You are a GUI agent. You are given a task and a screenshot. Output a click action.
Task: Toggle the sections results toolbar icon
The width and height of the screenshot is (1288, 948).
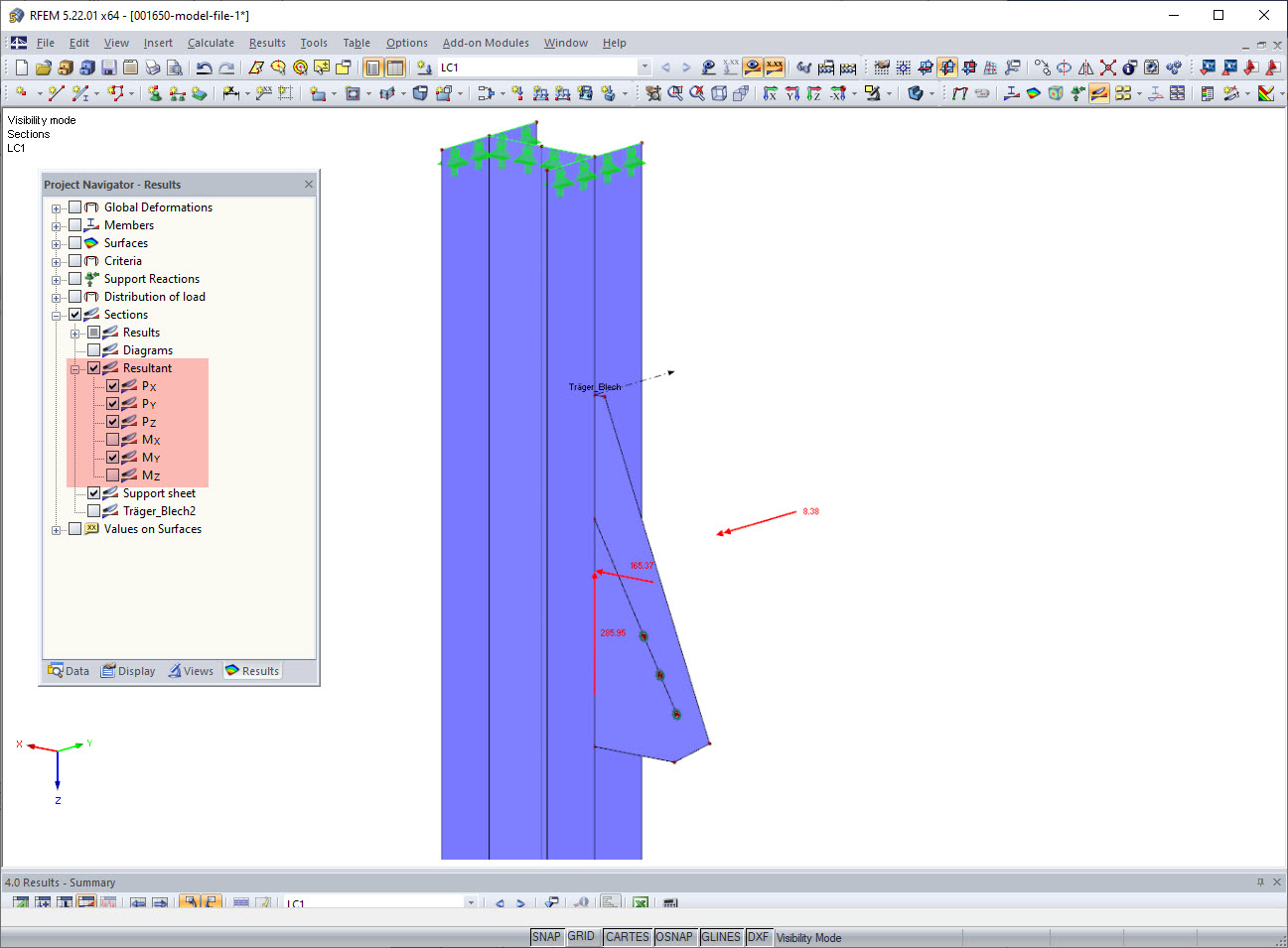[x=1099, y=93]
